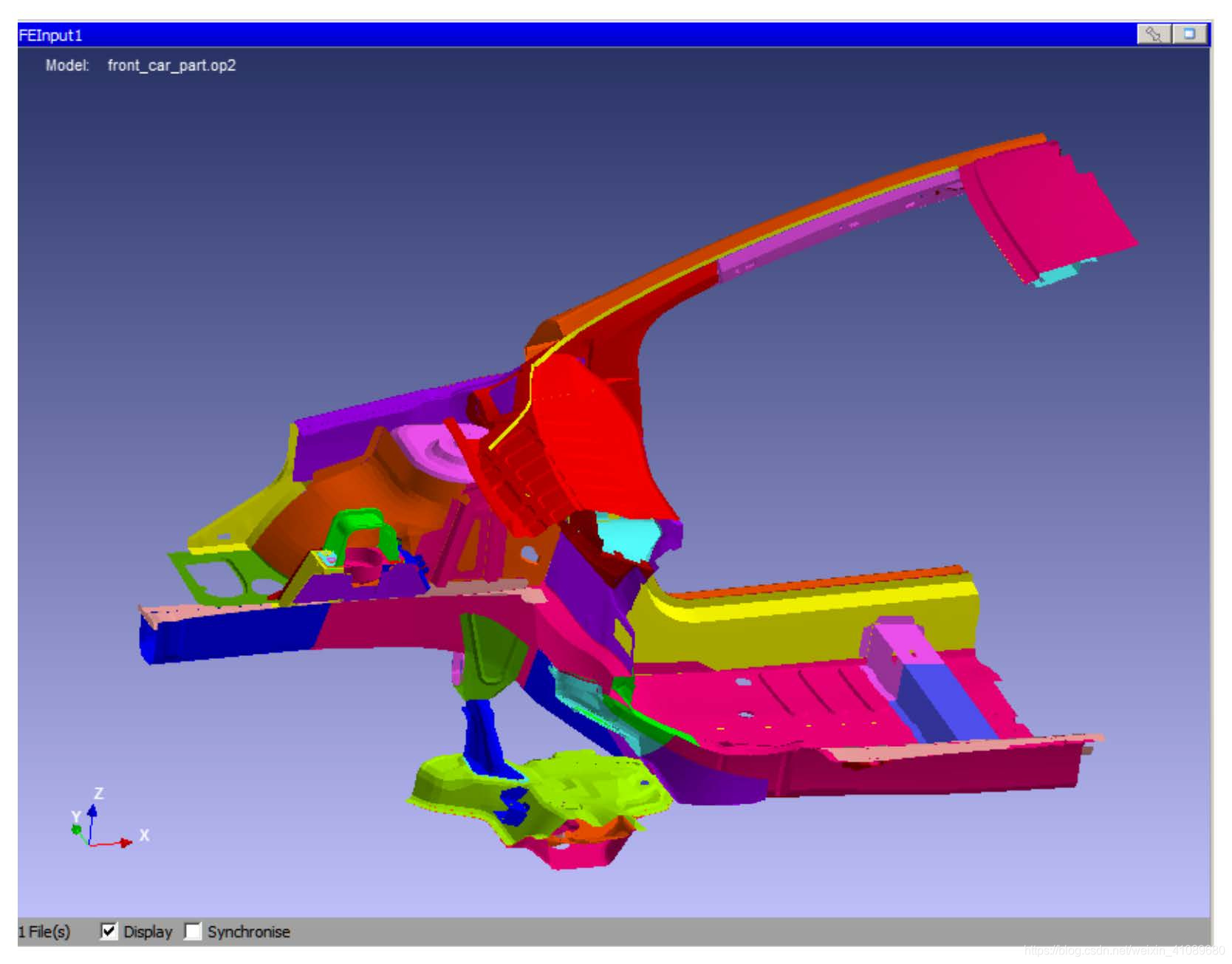The width and height of the screenshot is (1232, 964).
Task: Enable the Synchronise checkbox
Action: coord(192,931)
